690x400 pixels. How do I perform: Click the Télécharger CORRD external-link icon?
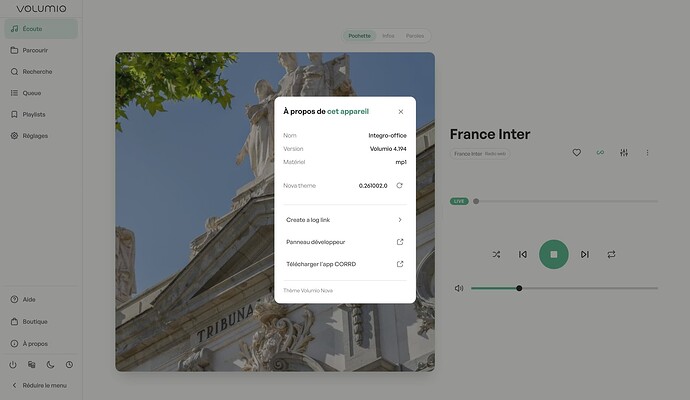[400, 264]
